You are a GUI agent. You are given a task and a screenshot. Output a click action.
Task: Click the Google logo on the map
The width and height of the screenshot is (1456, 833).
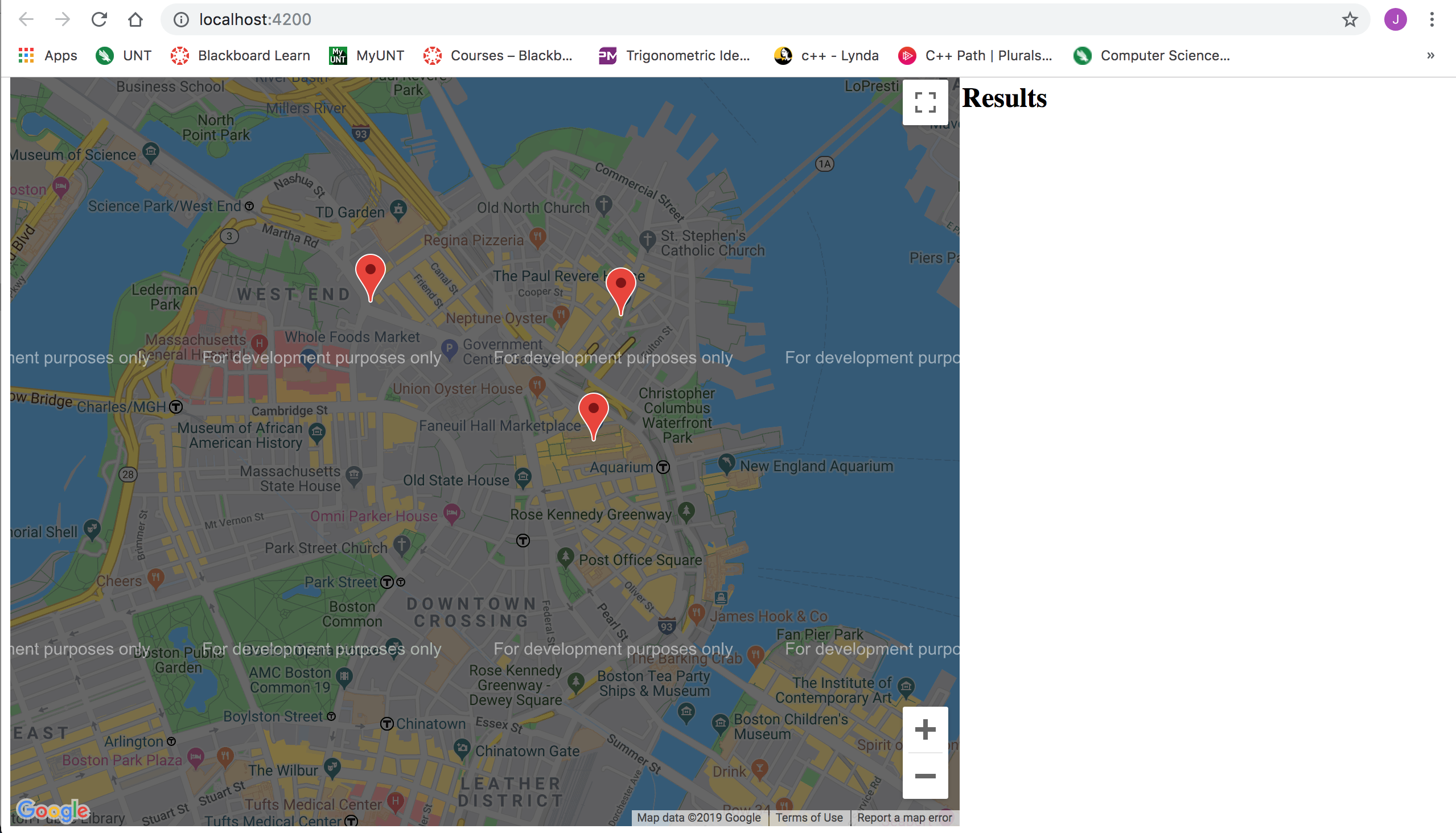pos(53,810)
